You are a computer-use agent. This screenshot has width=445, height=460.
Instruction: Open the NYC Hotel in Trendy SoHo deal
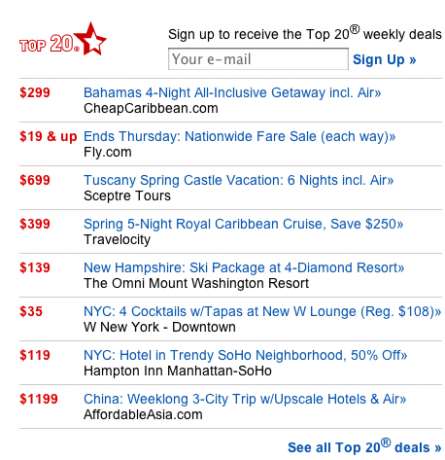[x=245, y=355]
